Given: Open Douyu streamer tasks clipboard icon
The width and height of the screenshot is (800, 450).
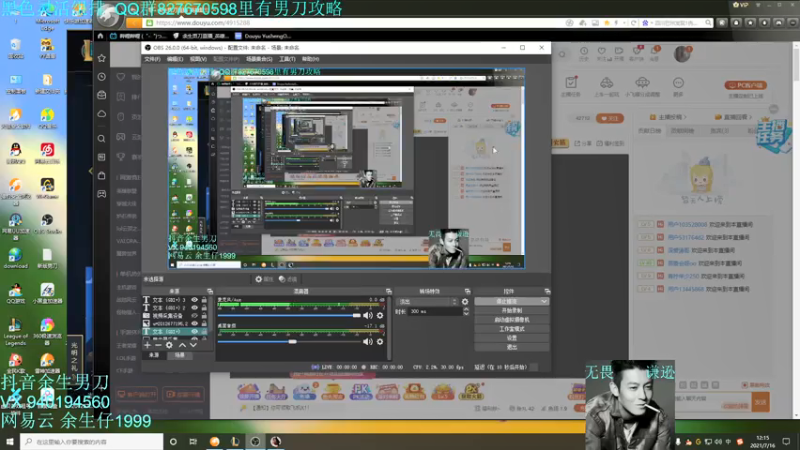Looking at the screenshot, I should 571,85.
